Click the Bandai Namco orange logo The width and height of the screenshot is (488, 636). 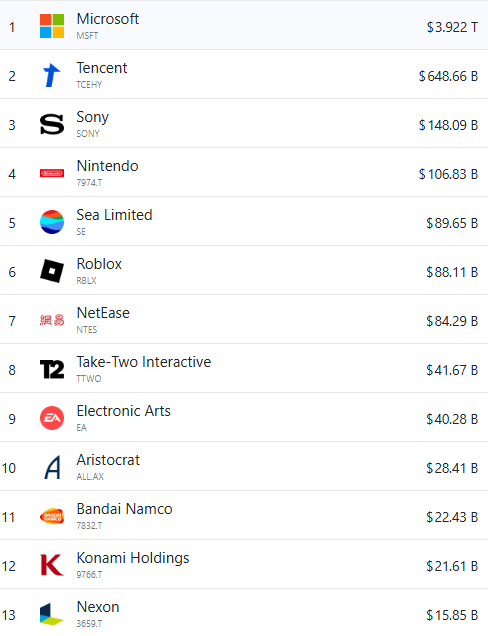pyautogui.click(x=52, y=516)
